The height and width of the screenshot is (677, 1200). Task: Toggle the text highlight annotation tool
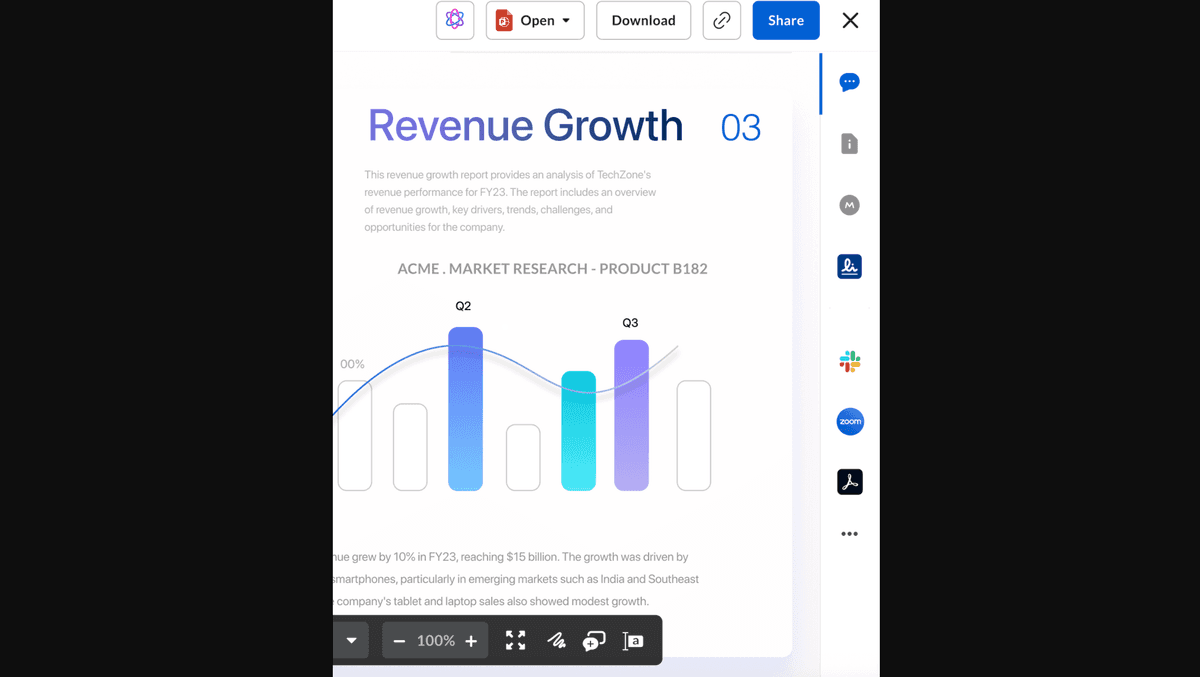coord(633,641)
